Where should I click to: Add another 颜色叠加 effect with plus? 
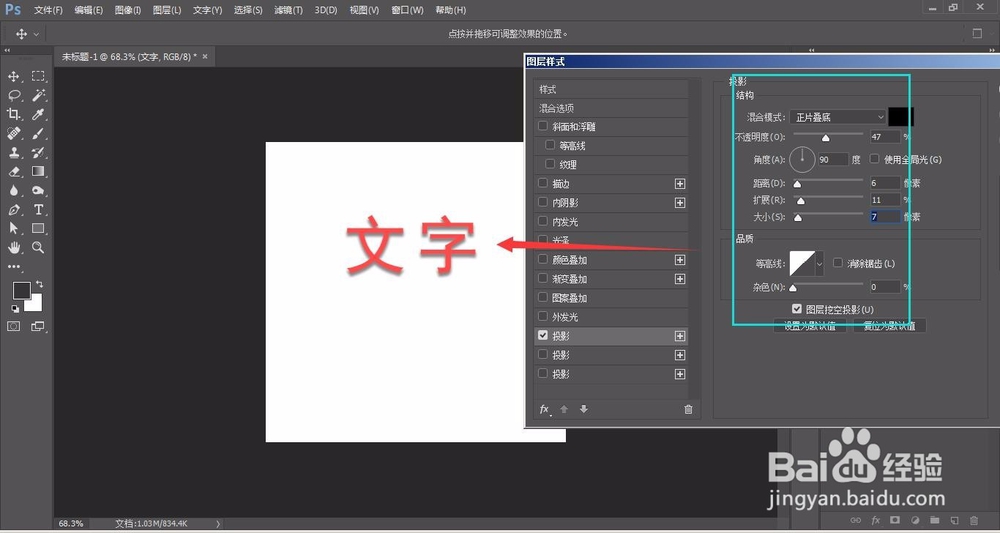(x=680, y=260)
